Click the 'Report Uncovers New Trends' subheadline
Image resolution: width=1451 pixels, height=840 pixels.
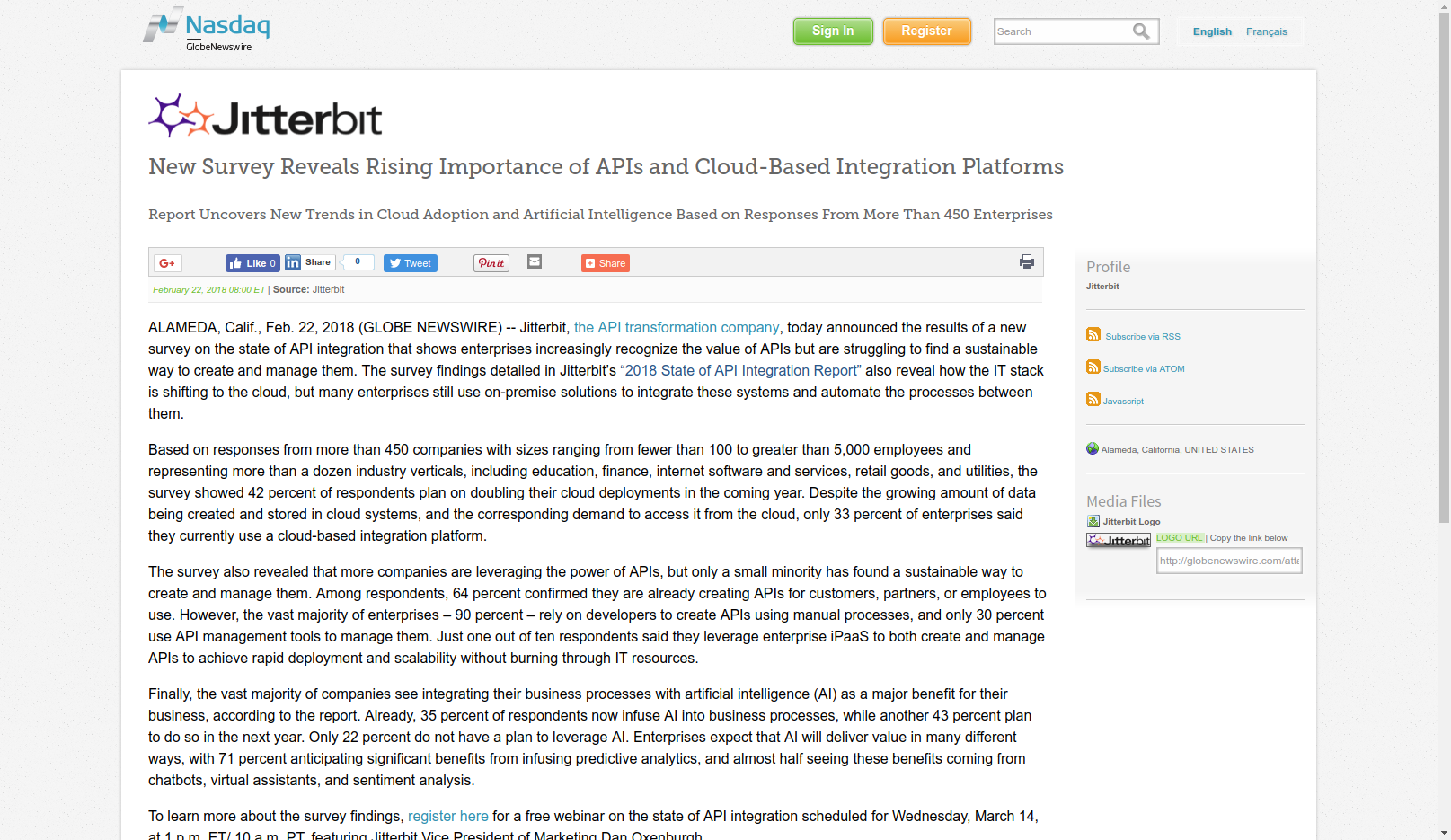coord(600,215)
